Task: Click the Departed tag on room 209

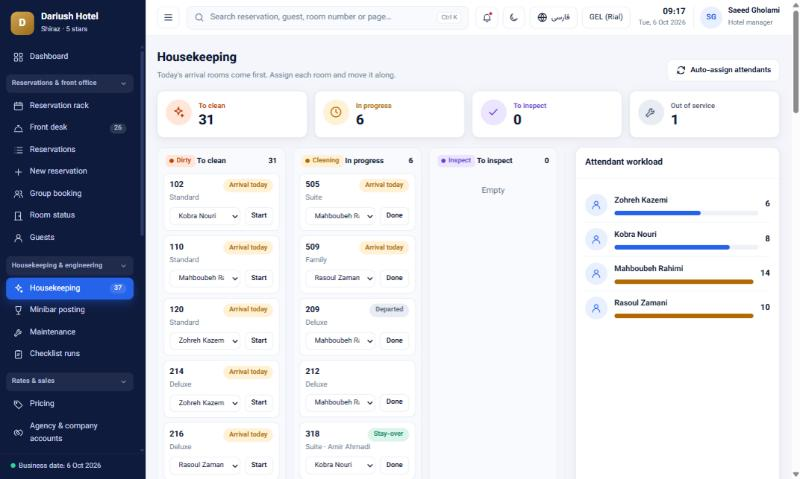Action: pyautogui.click(x=389, y=310)
